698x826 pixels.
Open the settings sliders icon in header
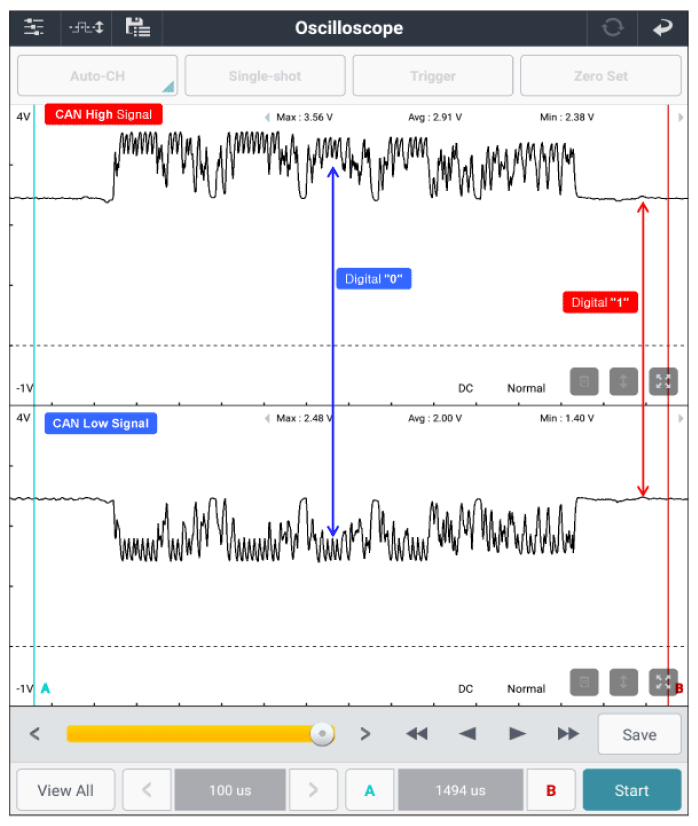(34, 27)
